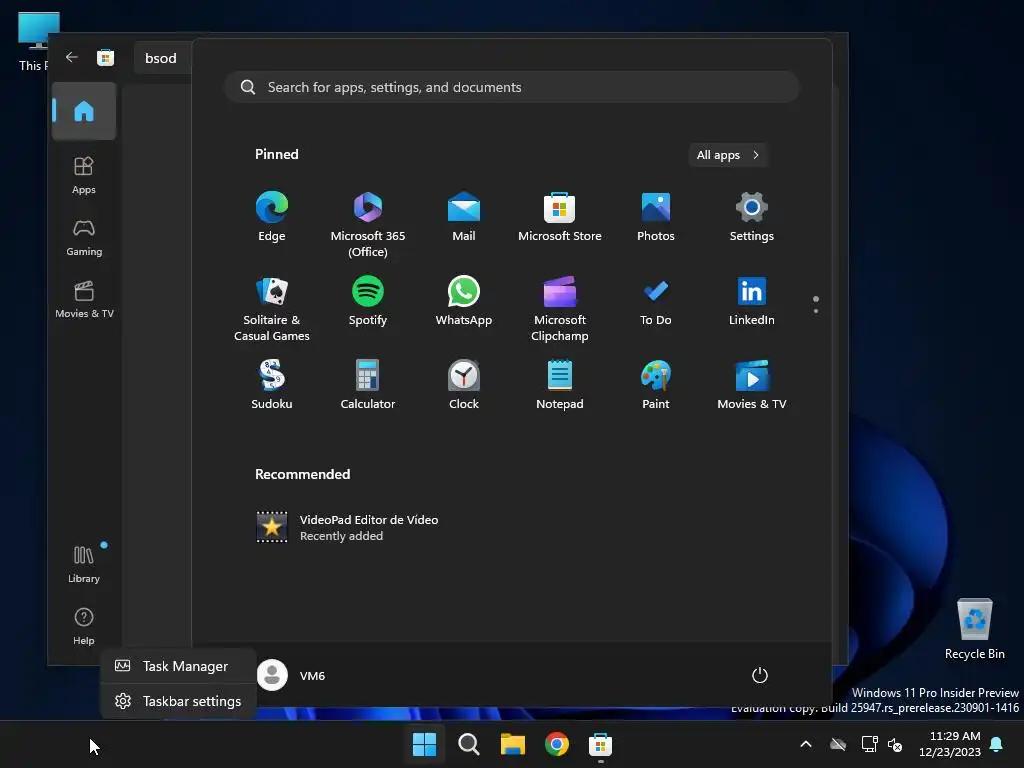Click the Store search field containing bsod
The image size is (1024, 768).
coord(163,58)
